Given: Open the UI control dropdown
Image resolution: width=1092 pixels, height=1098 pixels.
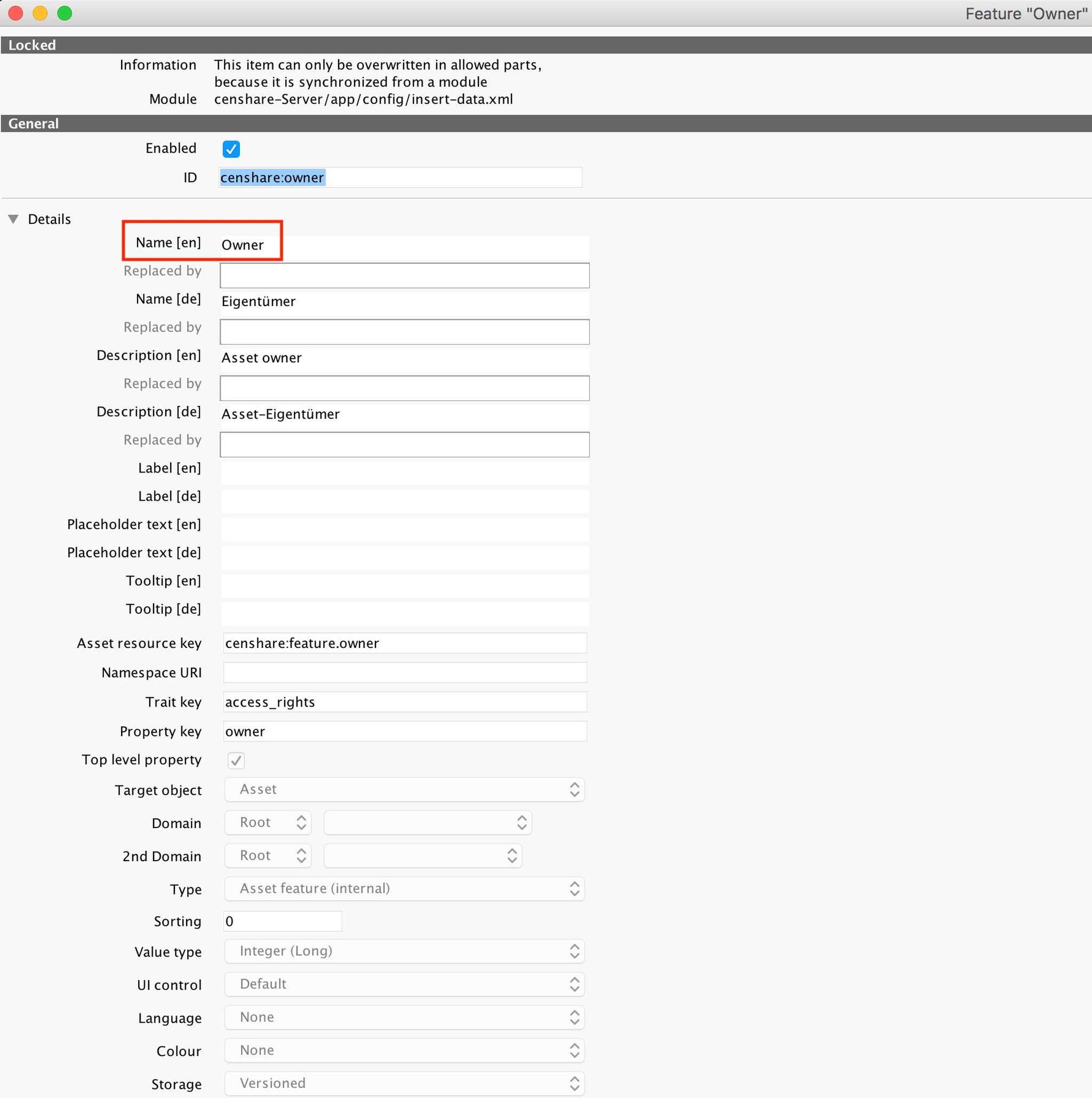Looking at the screenshot, I should pyautogui.click(x=404, y=984).
